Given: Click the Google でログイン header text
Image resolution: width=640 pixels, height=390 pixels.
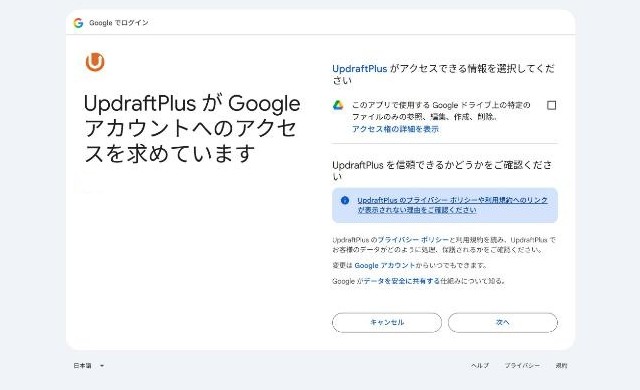Looking at the screenshot, I should tap(119, 23).
